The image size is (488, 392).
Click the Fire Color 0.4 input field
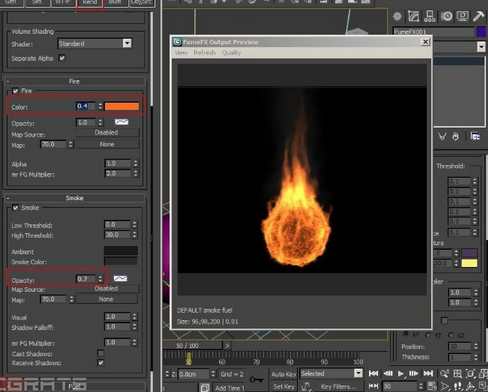pyautogui.click(x=85, y=106)
